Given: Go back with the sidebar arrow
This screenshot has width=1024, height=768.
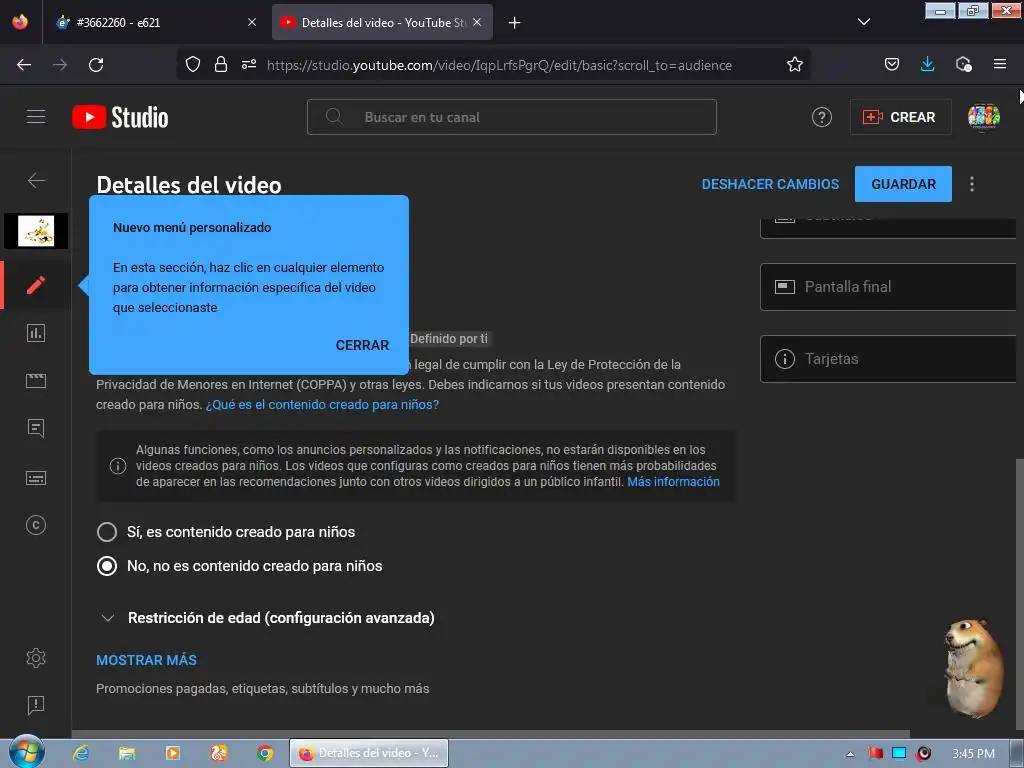Looking at the screenshot, I should (x=36, y=180).
